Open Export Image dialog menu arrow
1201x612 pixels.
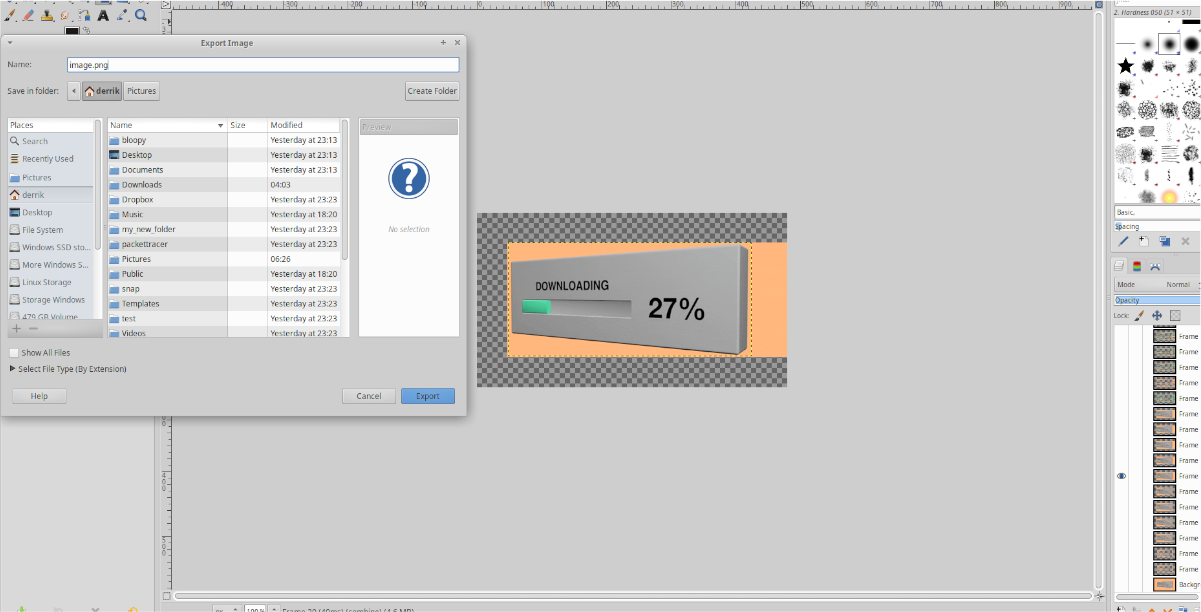(x=9, y=43)
